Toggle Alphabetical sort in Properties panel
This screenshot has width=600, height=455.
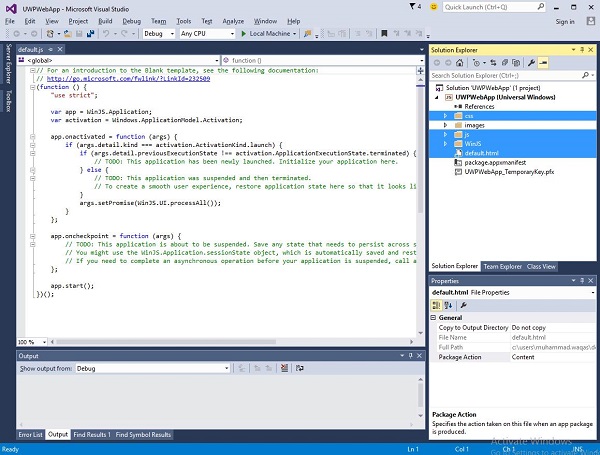(x=448, y=305)
